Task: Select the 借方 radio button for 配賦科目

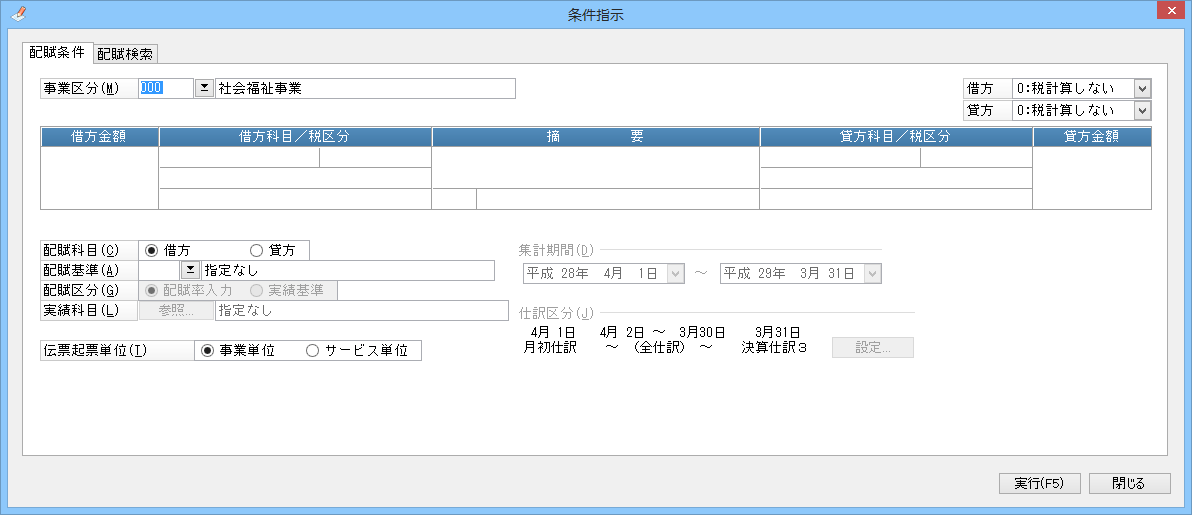Action: coord(152,250)
